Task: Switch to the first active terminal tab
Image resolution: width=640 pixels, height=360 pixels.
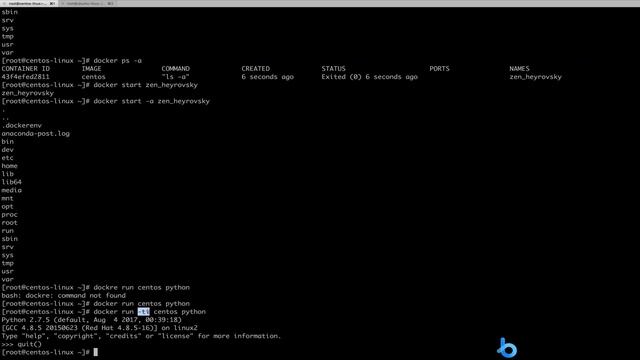Action: (x=29, y=3)
